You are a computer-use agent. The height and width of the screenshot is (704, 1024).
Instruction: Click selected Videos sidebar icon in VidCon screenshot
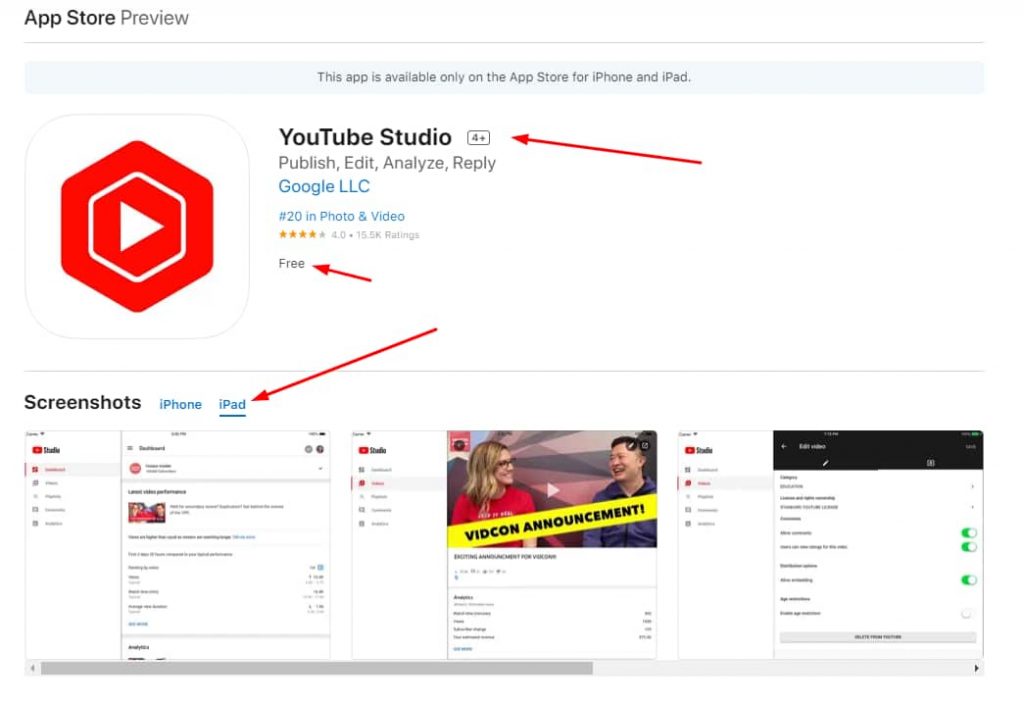point(362,483)
